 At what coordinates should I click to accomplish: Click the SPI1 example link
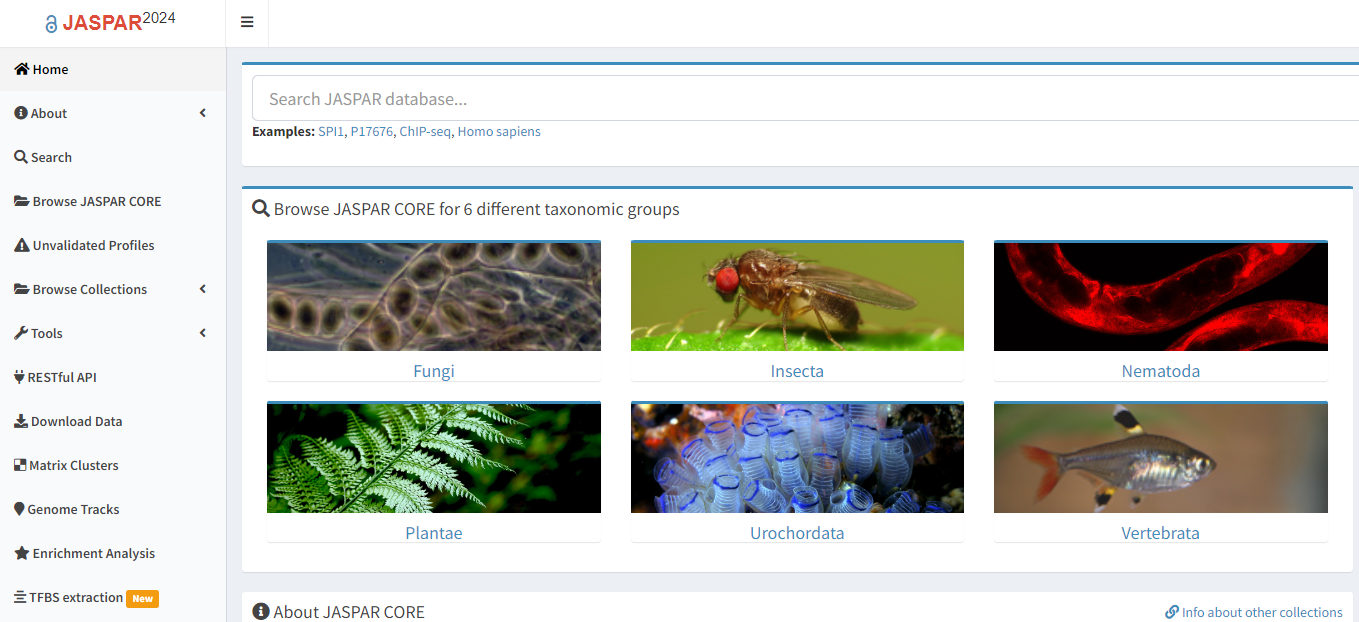coord(330,131)
